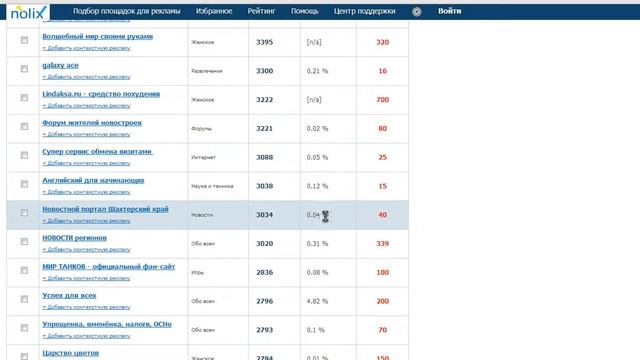Click the red price 700

(382, 100)
